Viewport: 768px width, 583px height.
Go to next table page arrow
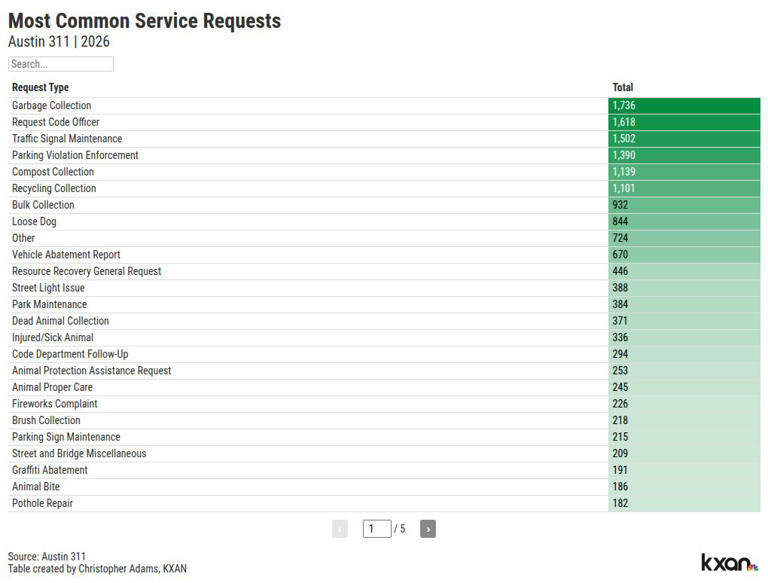[428, 529]
